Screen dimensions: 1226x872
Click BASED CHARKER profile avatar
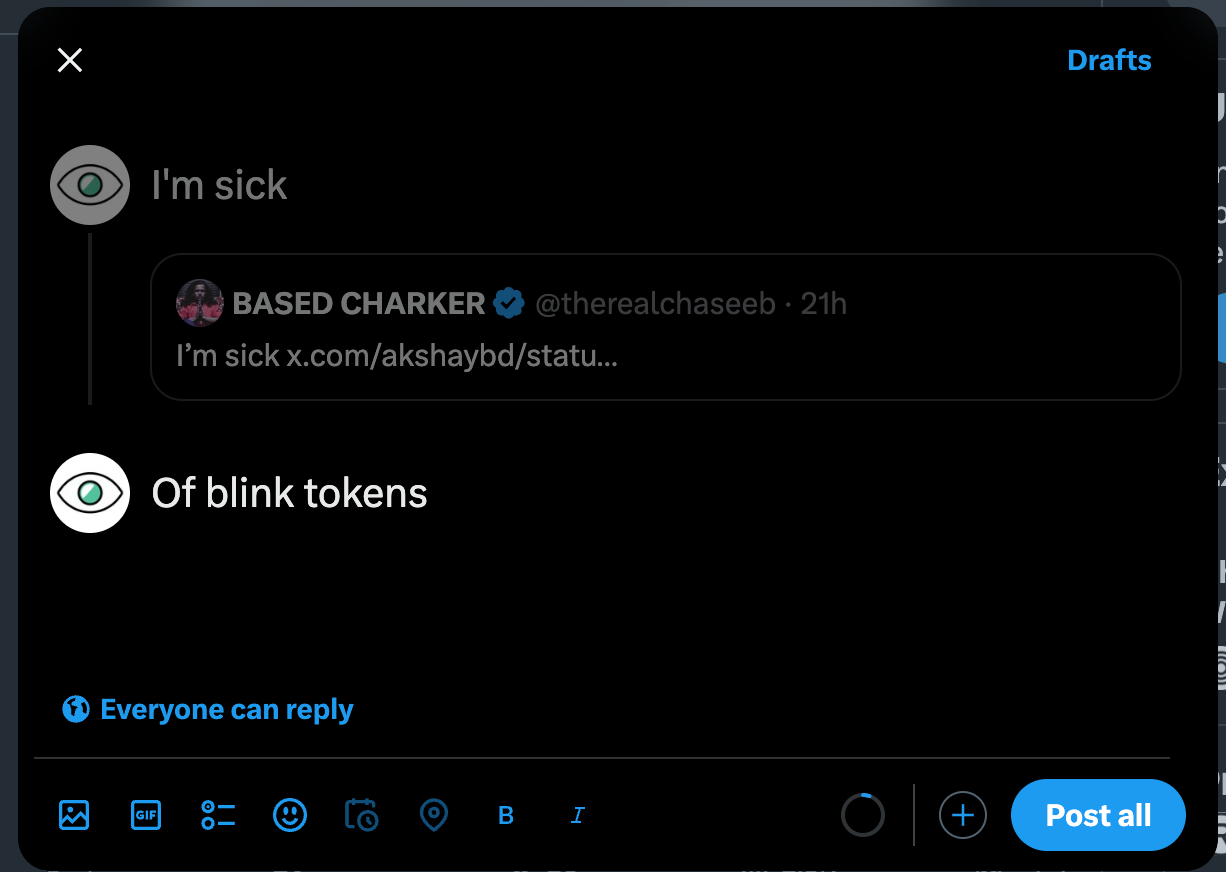point(199,303)
